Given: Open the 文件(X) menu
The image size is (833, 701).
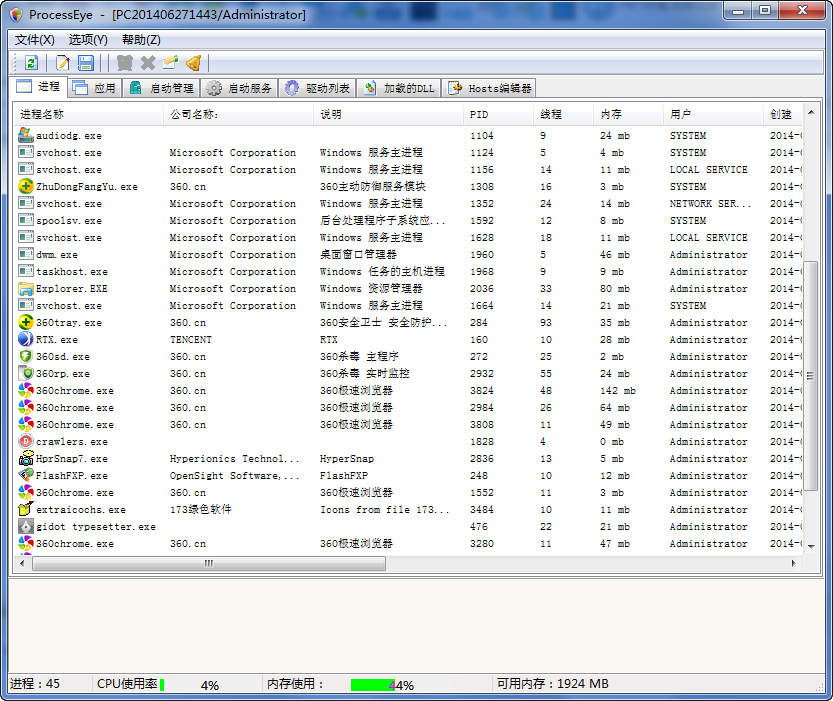Looking at the screenshot, I should 35,40.
